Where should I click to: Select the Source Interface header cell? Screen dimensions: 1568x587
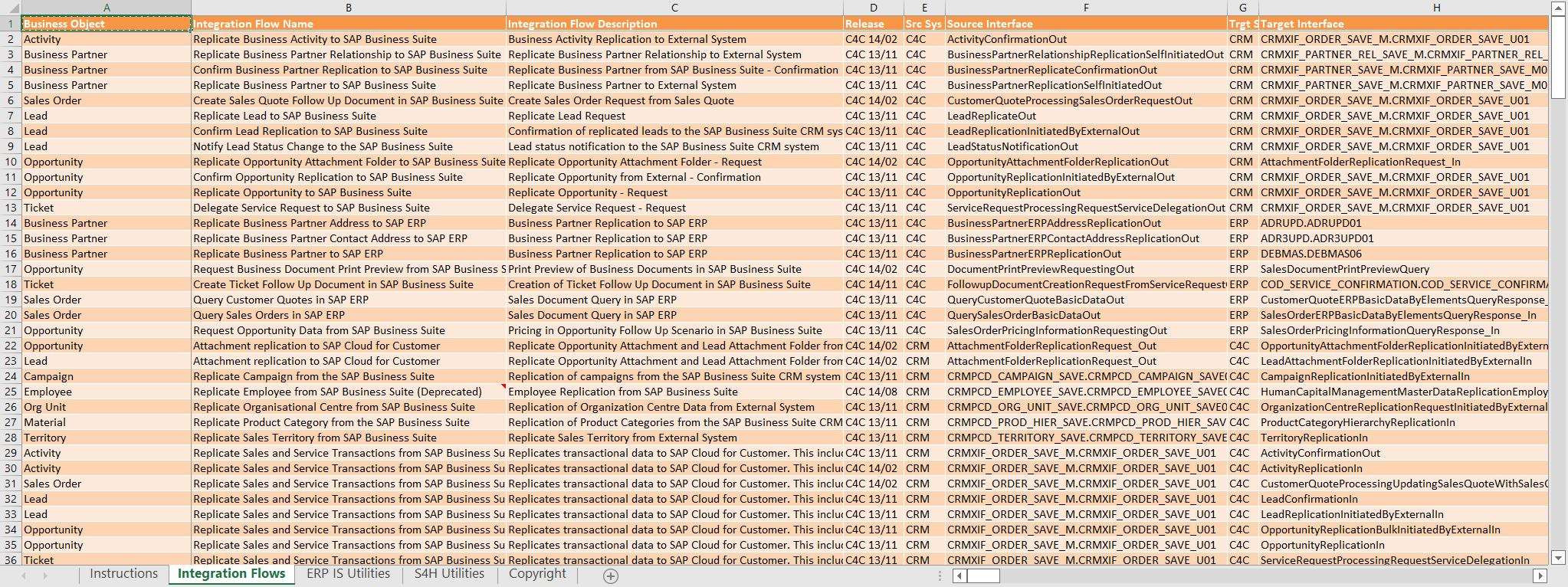pos(1086,24)
